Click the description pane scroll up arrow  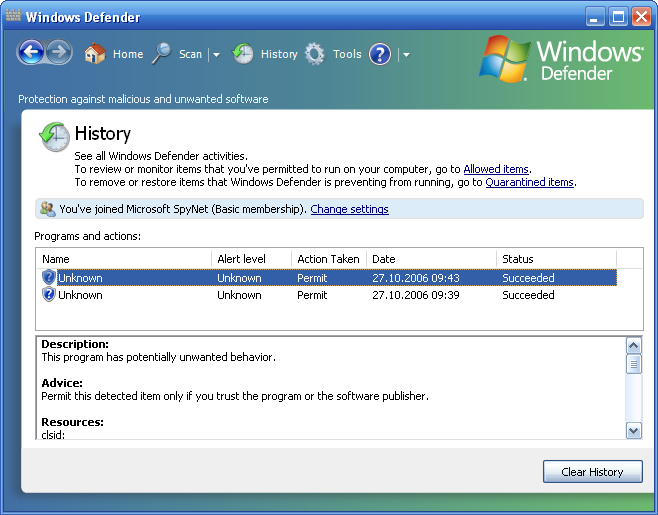(x=634, y=346)
